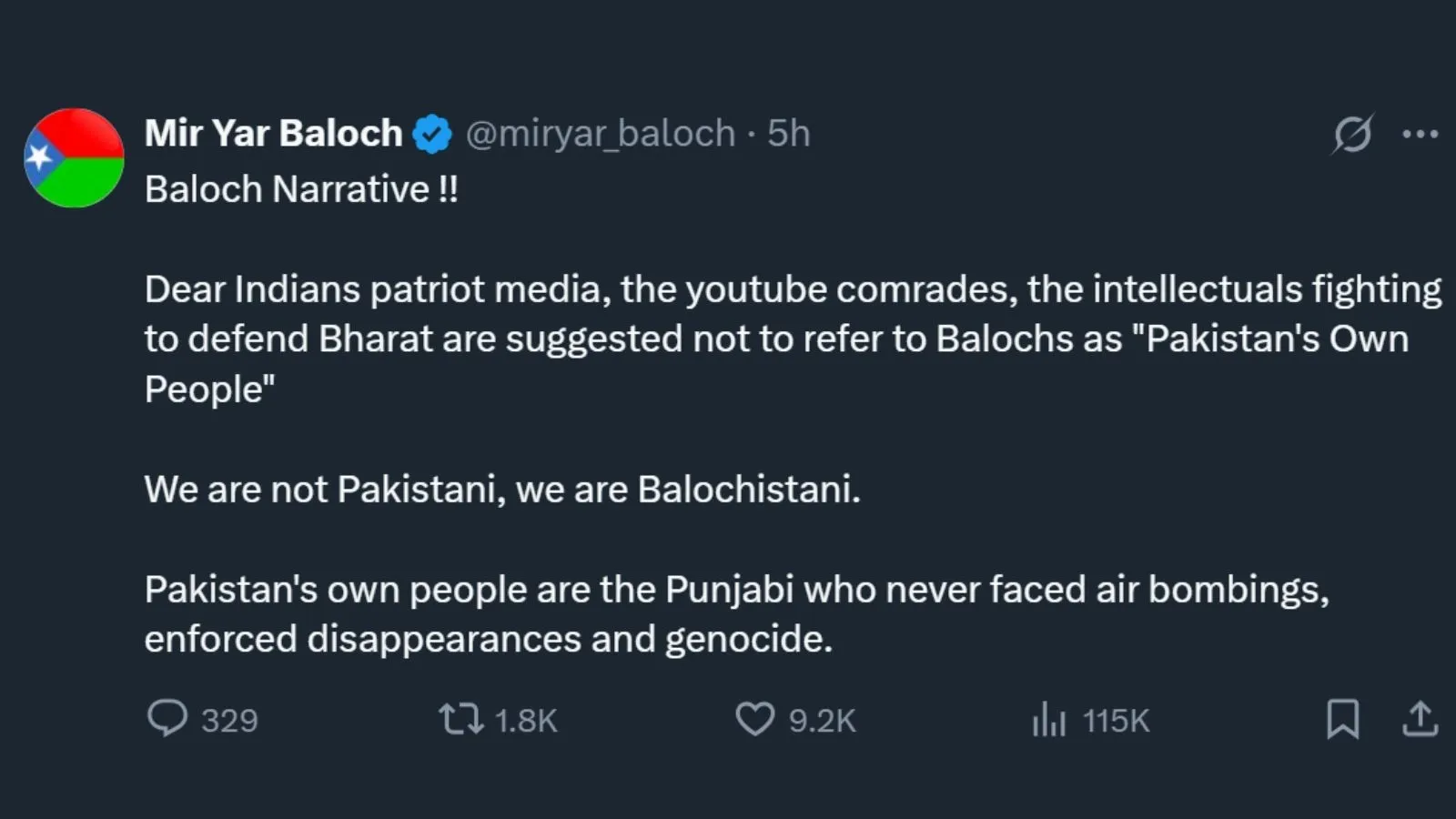Image resolution: width=1456 pixels, height=819 pixels.
Task: Open likes list via like count
Action: click(822, 721)
